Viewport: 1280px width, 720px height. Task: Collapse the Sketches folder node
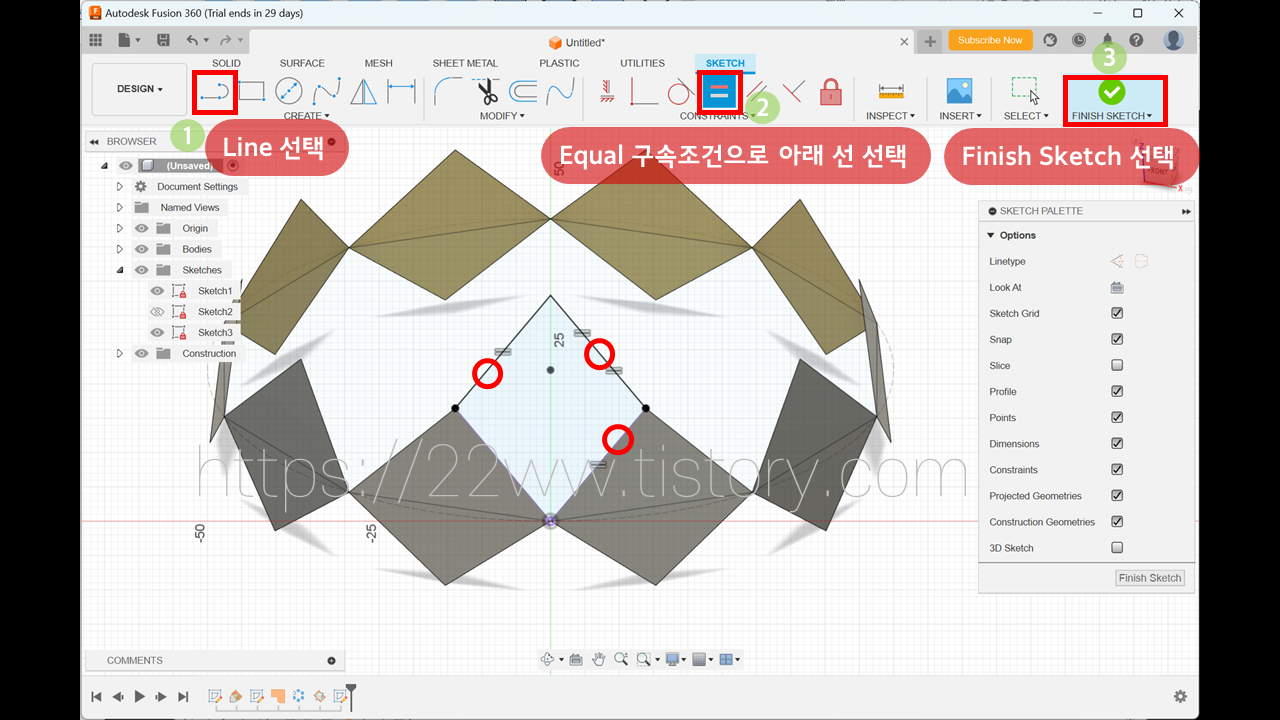tap(119, 270)
